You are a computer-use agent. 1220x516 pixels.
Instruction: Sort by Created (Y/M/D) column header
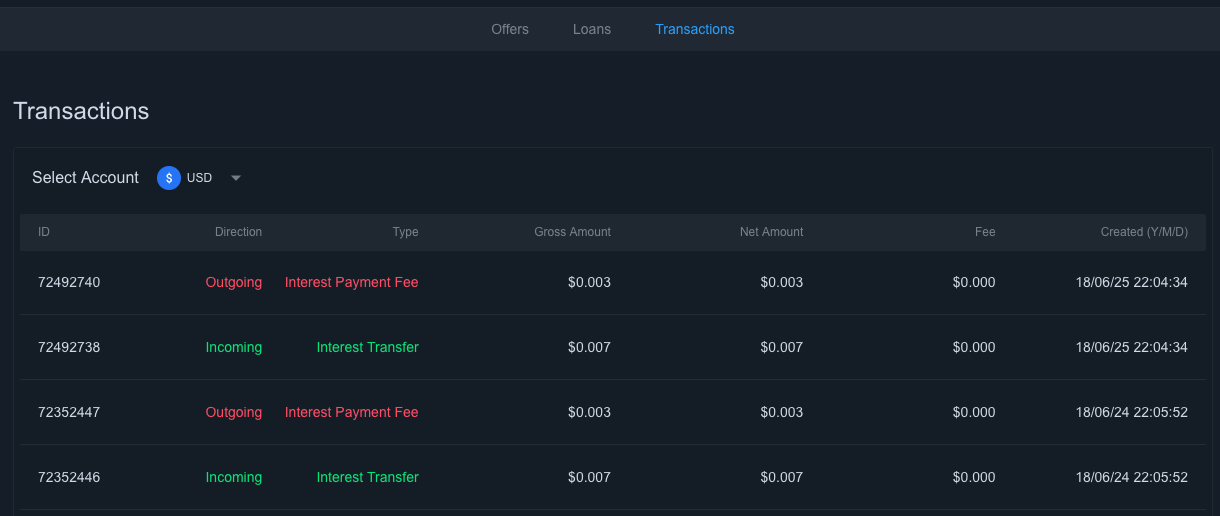point(1144,232)
